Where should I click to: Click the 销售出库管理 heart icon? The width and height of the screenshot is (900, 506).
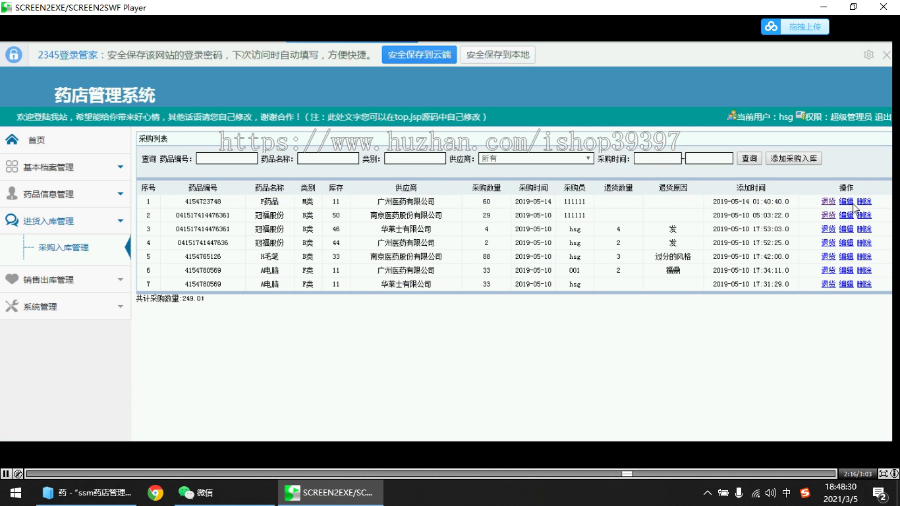tap(11, 279)
